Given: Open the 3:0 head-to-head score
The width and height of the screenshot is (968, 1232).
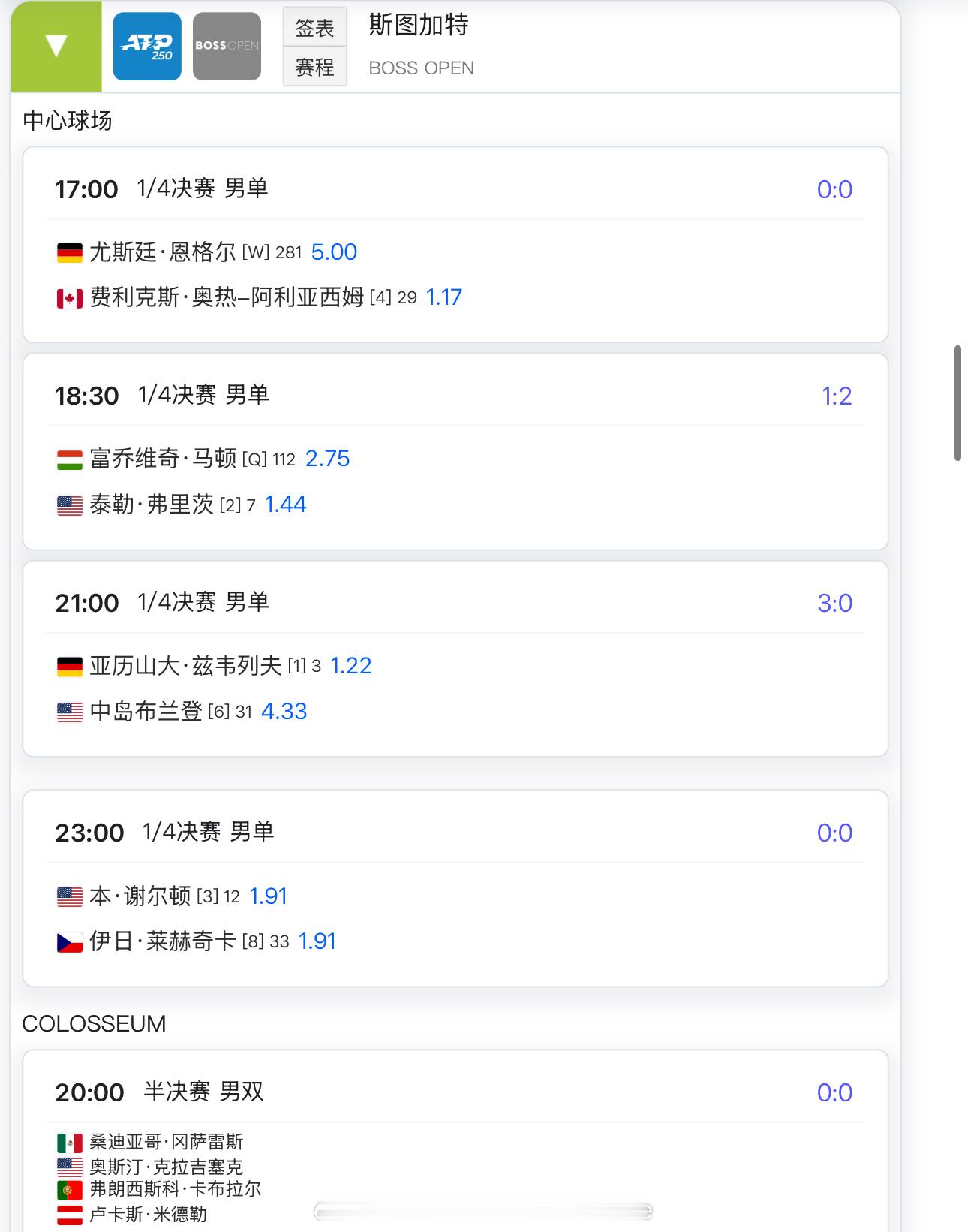Looking at the screenshot, I should point(835,603).
